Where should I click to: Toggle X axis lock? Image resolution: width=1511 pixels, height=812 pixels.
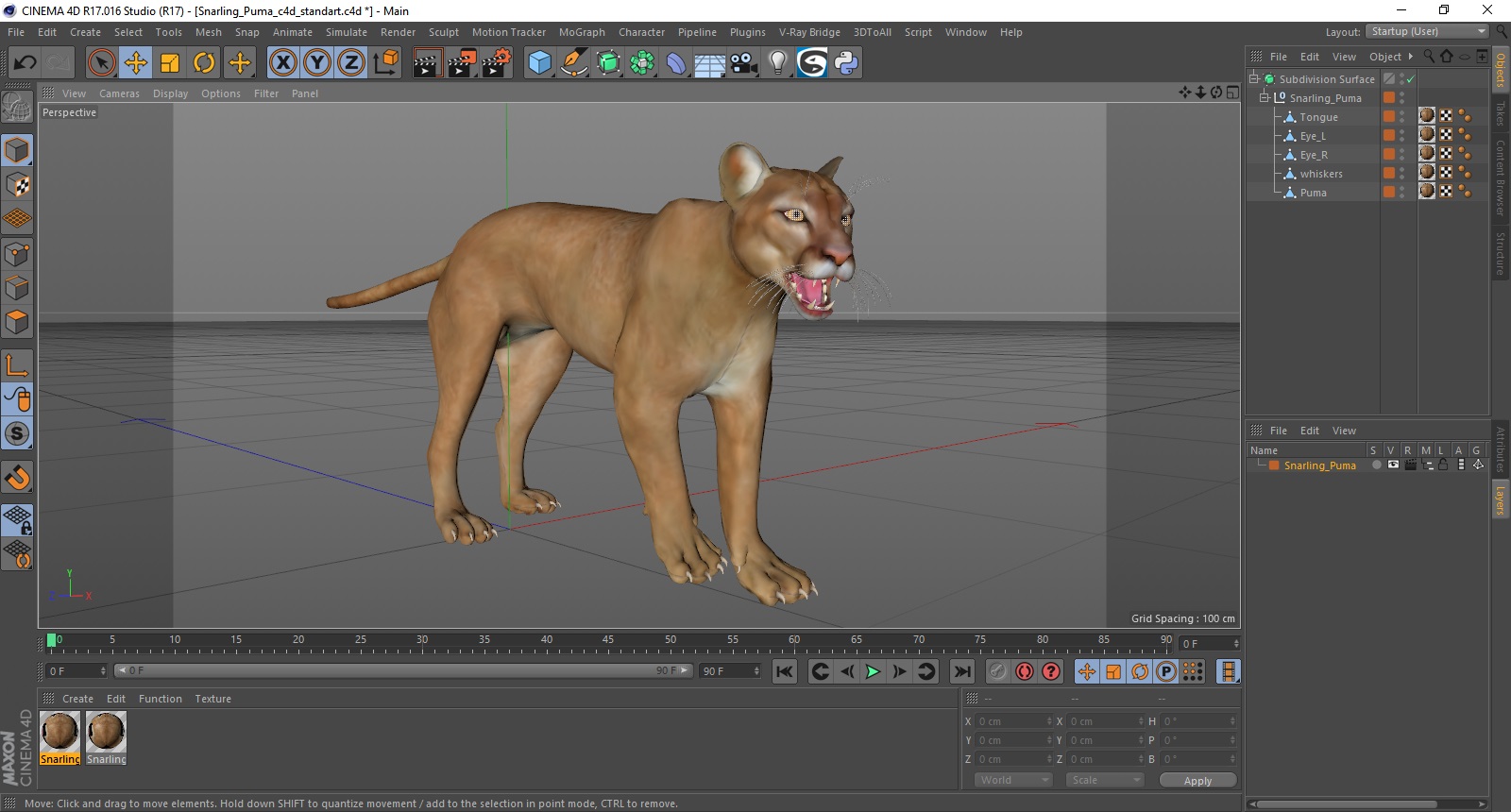click(282, 63)
